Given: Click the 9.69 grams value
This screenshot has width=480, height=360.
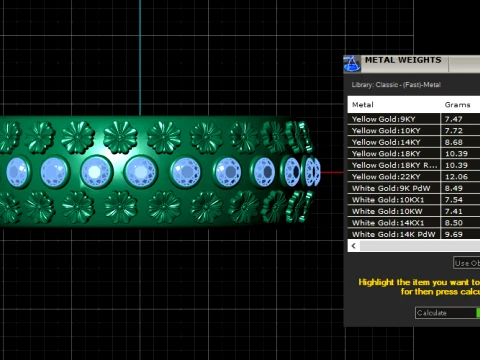Looking at the screenshot, I should pyautogui.click(x=453, y=234).
